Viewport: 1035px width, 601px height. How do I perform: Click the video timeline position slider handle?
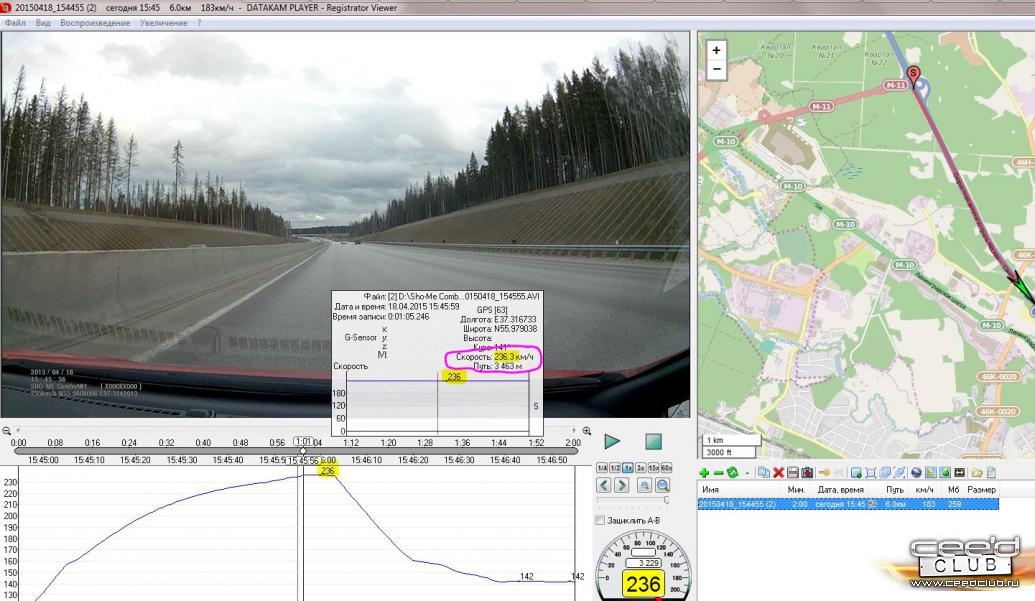(x=302, y=451)
